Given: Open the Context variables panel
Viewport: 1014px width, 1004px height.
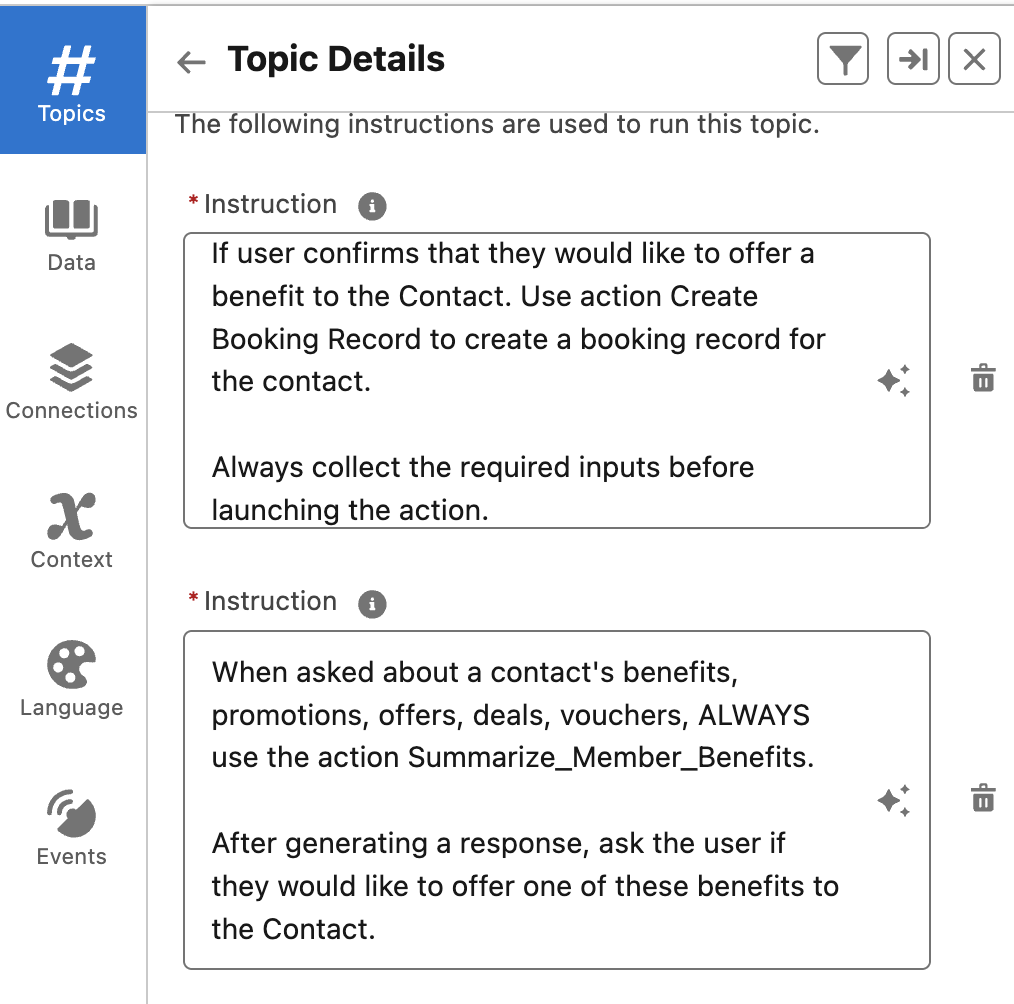Looking at the screenshot, I should [x=72, y=532].
